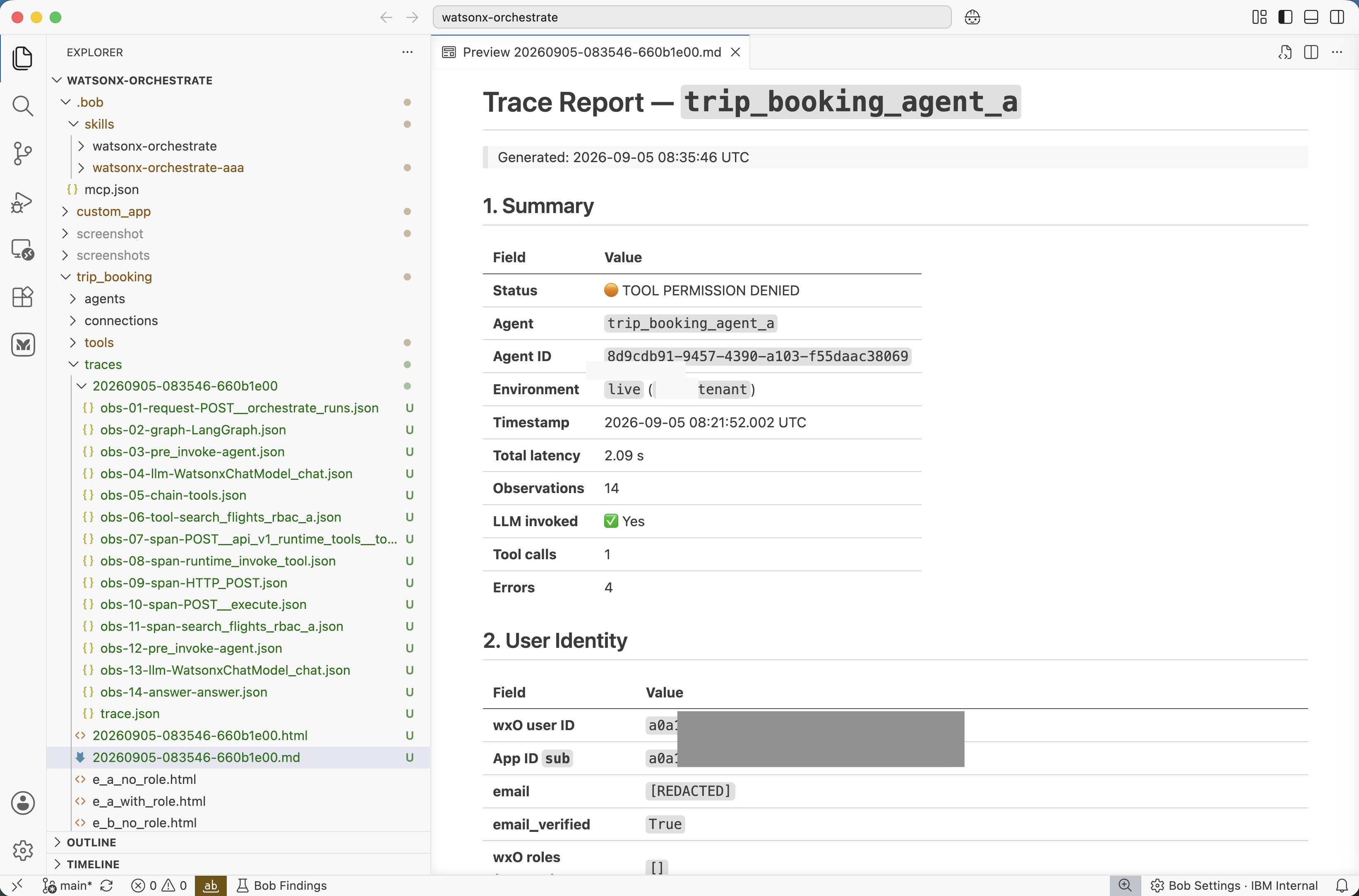Open the Accounts menu icon
The image size is (1359, 896).
click(x=22, y=803)
